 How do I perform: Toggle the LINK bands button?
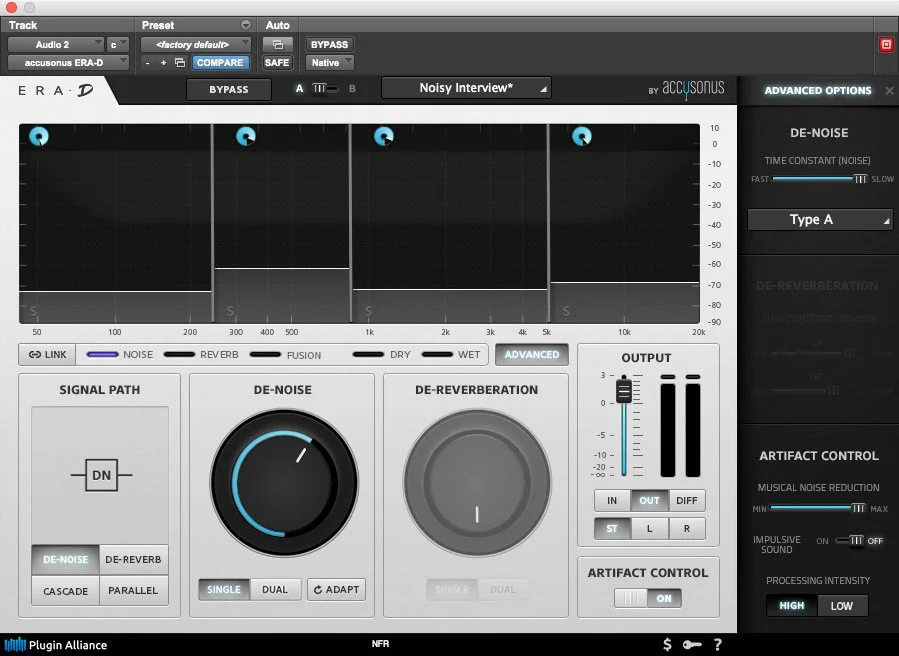click(47, 354)
